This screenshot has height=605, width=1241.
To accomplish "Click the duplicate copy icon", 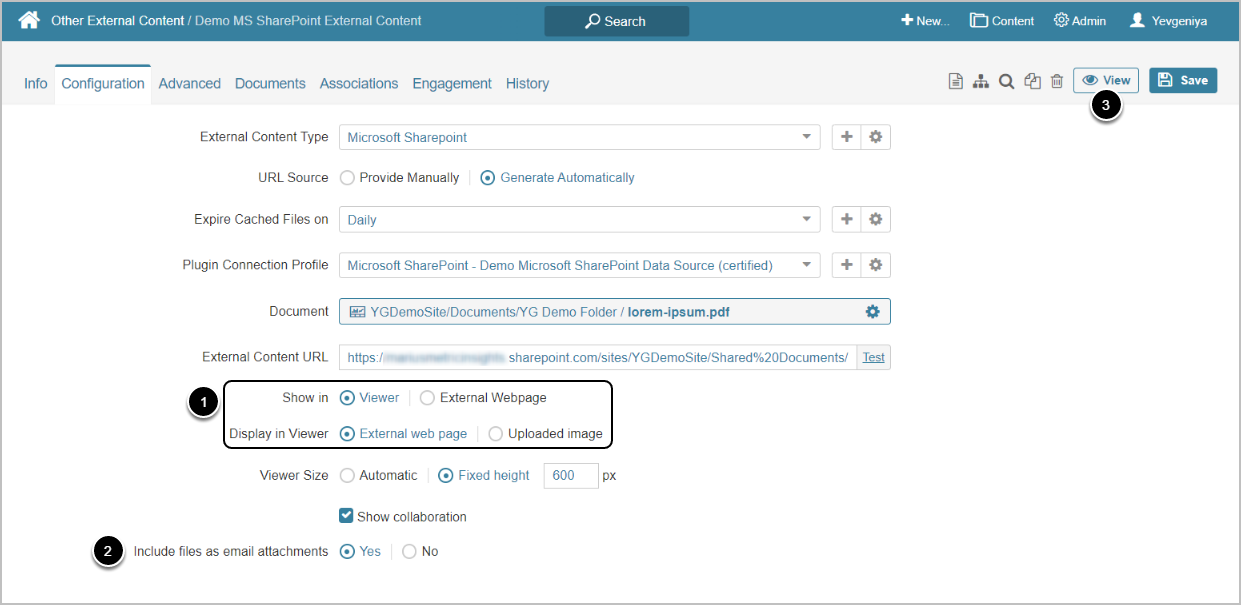I will point(1033,81).
